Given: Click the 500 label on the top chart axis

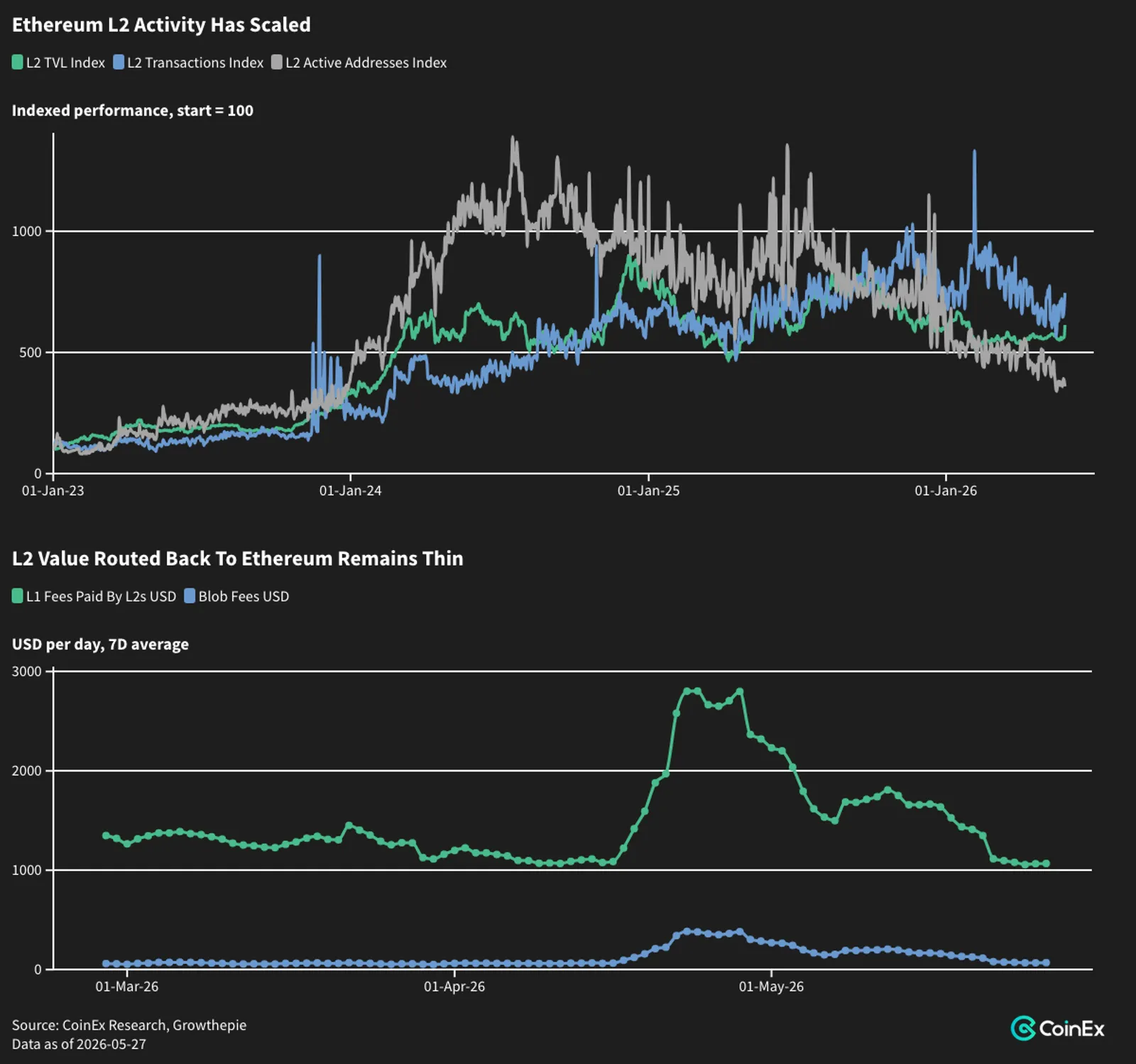Looking at the screenshot, I should click(x=31, y=353).
